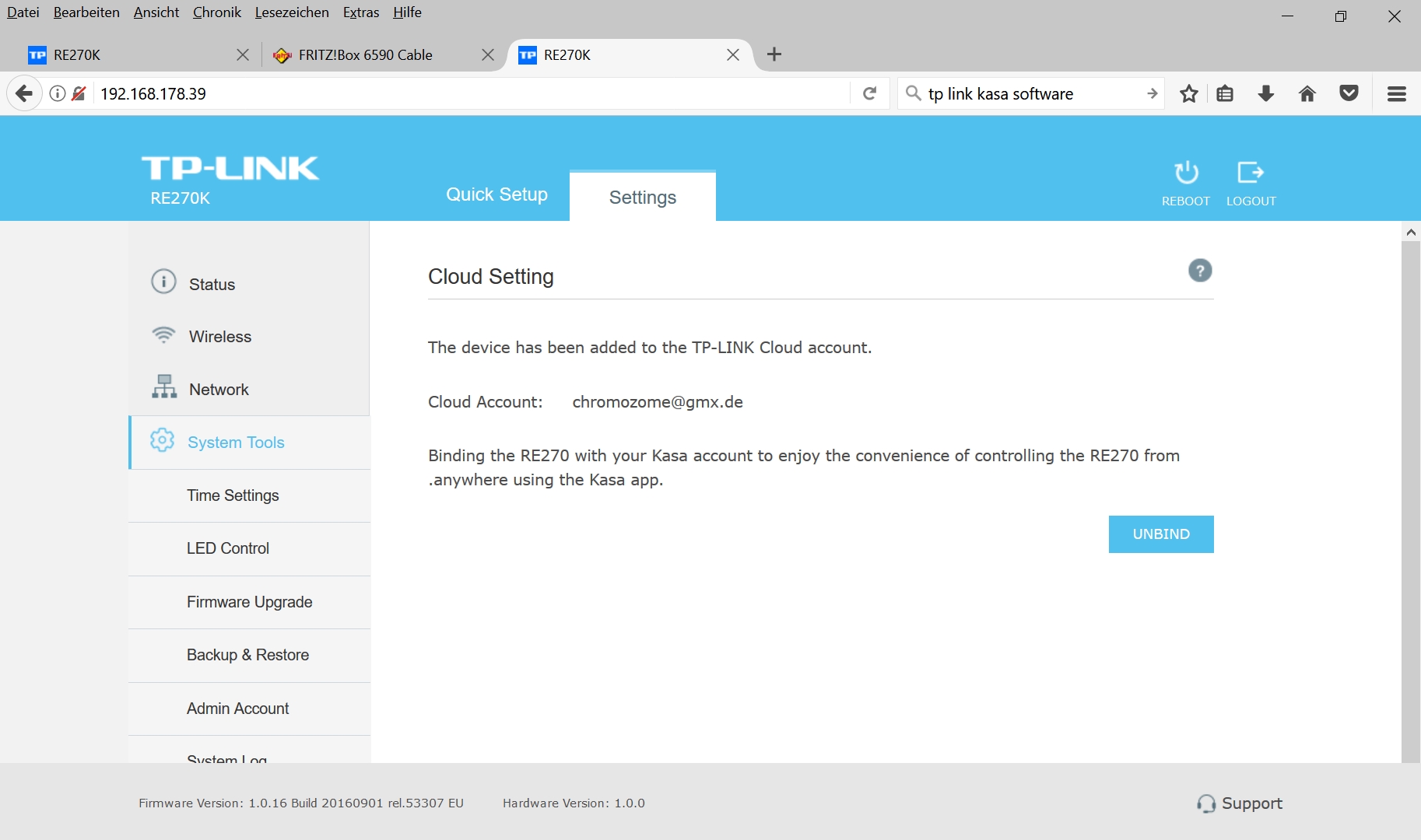Click the browser back arrow
This screenshot has width=1421, height=840.
(x=24, y=94)
